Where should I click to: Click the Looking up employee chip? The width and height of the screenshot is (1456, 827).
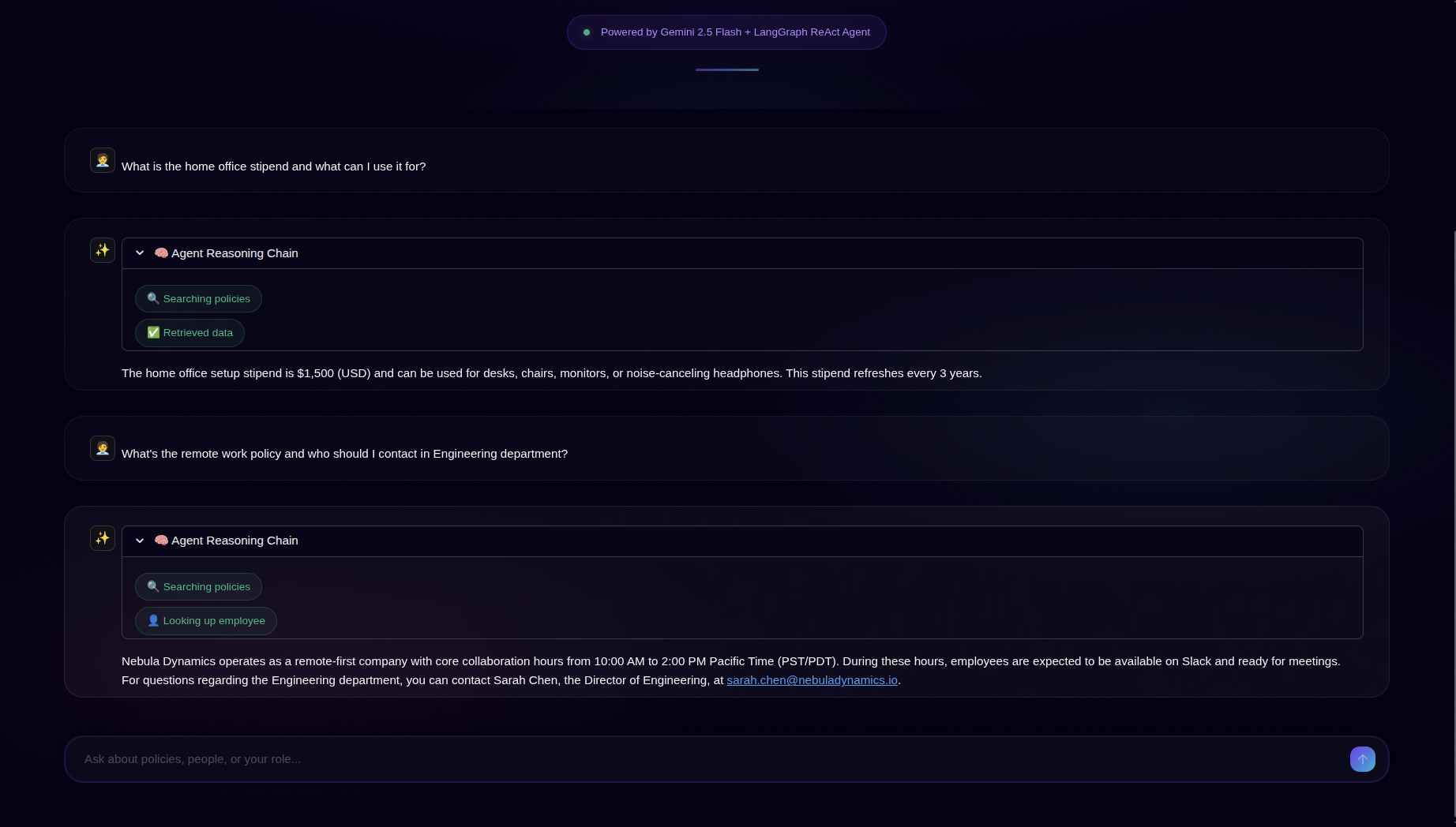coord(206,621)
